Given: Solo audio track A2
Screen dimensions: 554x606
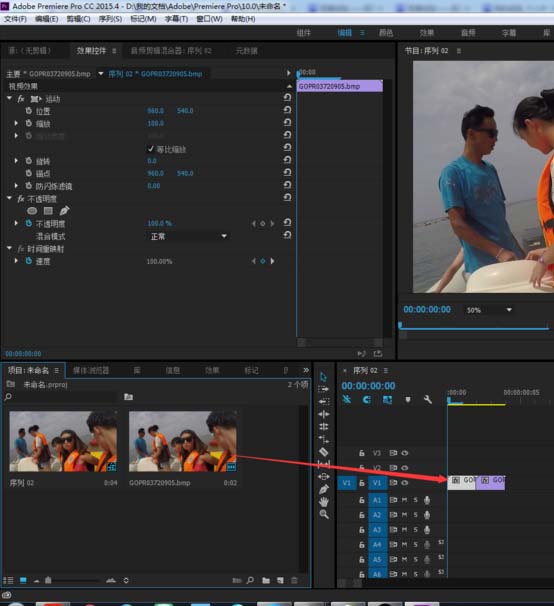Looking at the screenshot, I should pyautogui.click(x=416, y=515).
